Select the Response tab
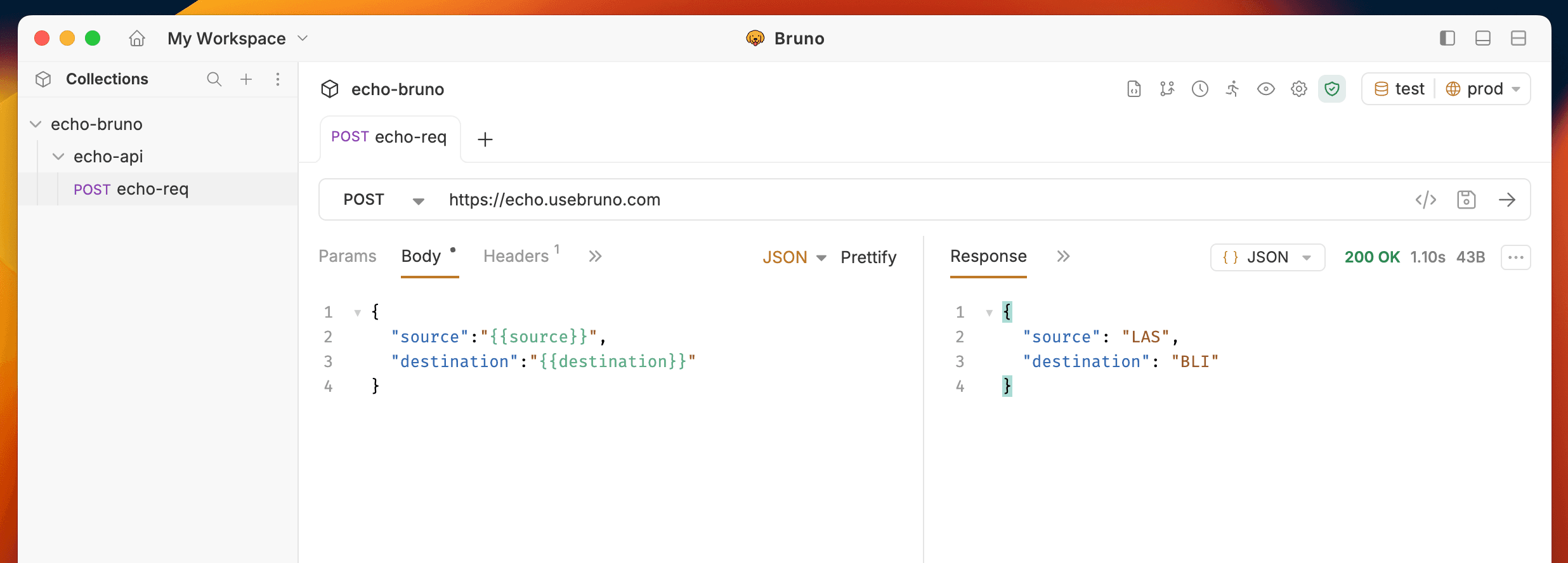Image resolution: width=1568 pixels, height=563 pixels. pyautogui.click(x=988, y=256)
